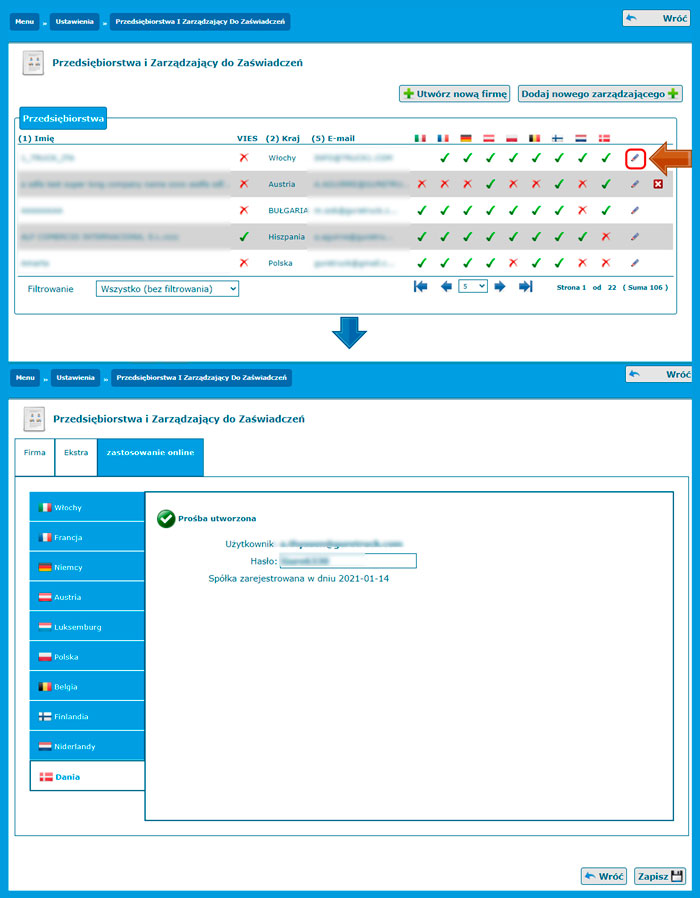The image size is (700, 898).
Task: Select 'zastosowanie online' tab
Action: [x=151, y=457]
